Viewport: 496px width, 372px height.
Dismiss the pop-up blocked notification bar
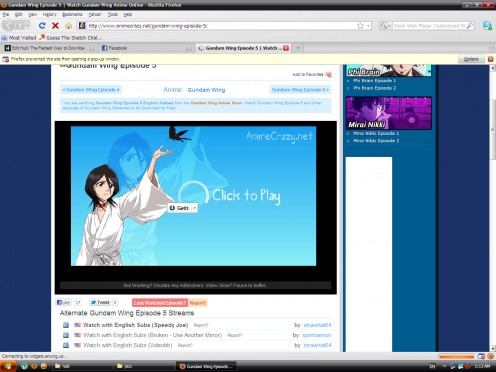pyautogui.click(x=491, y=59)
